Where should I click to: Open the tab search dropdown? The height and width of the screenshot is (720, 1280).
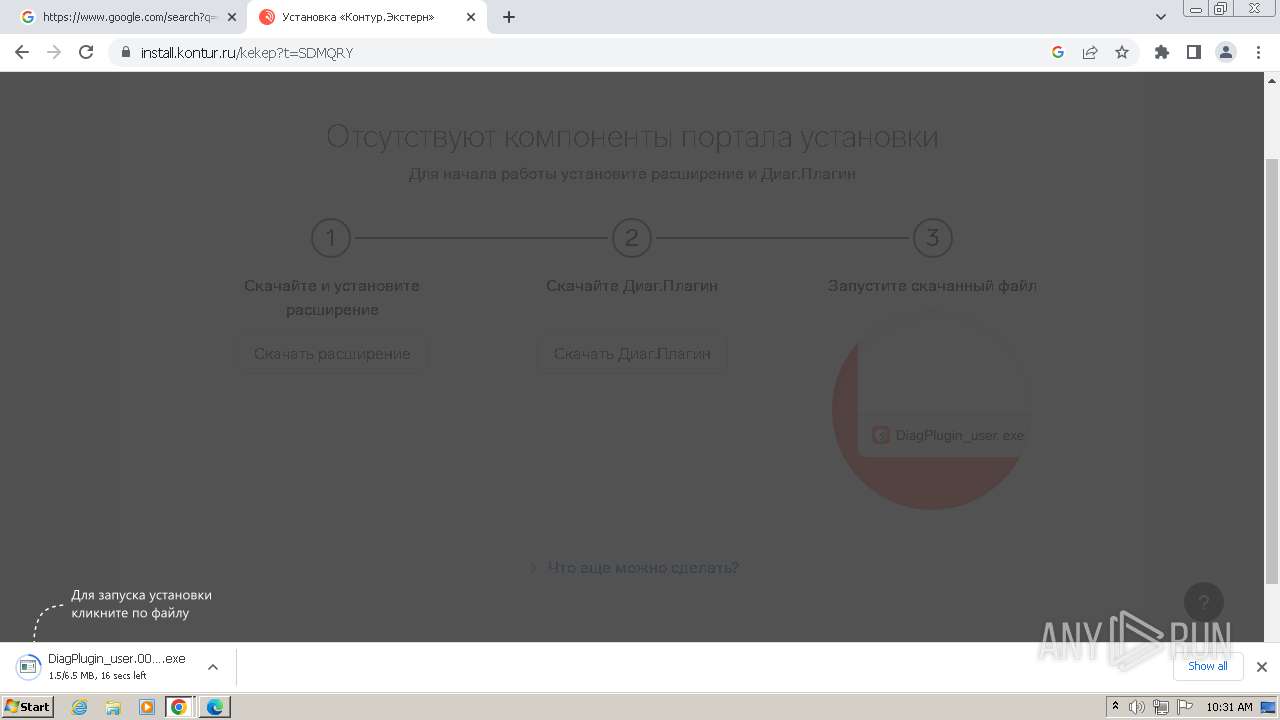pyautogui.click(x=1161, y=17)
